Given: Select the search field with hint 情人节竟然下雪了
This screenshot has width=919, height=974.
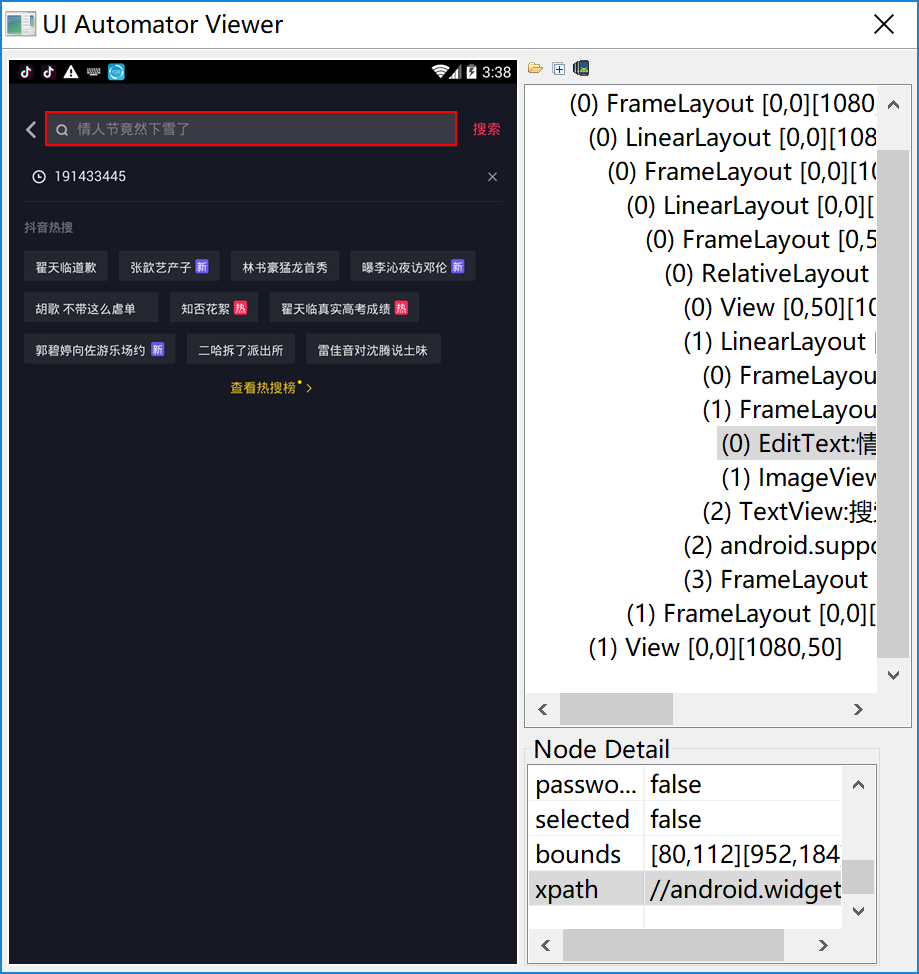Looking at the screenshot, I should coord(251,129).
